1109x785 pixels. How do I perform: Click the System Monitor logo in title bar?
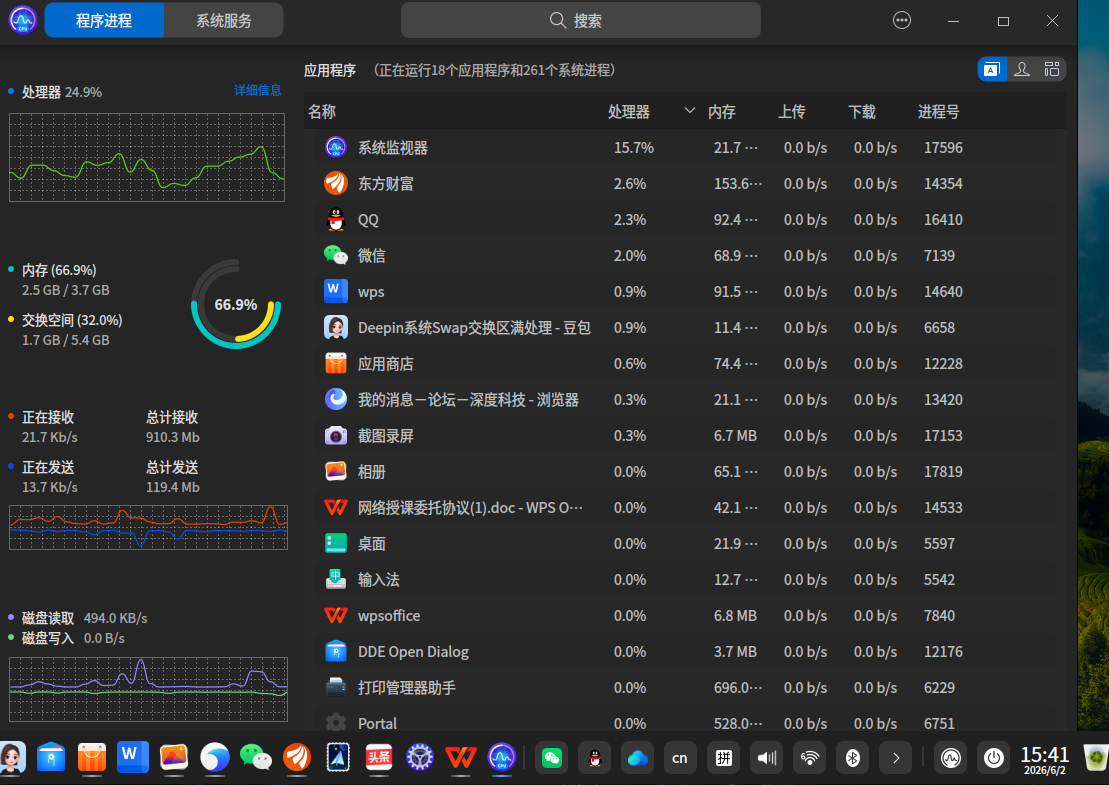(23, 21)
